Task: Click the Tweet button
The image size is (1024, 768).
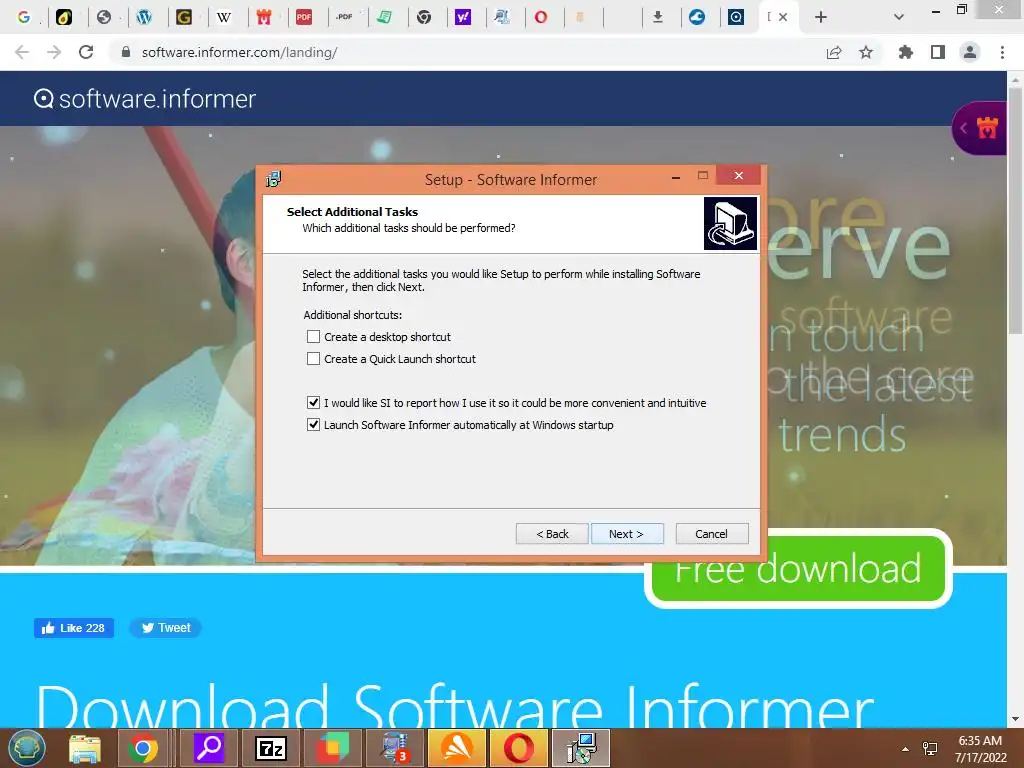Action: (166, 628)
